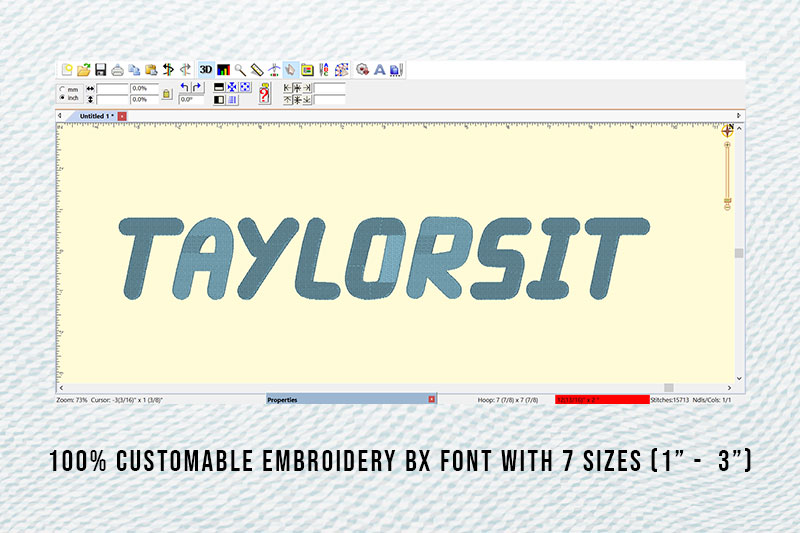The image size is (800, 533).
Task: Print the design using the printer icon
Action: pyautogui.click(x=117, y=70)
